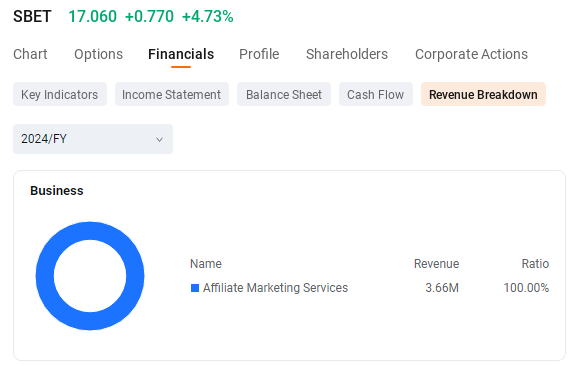Switch to the Options tab
This screenshot has height=366, width=575.
[98, 54]
